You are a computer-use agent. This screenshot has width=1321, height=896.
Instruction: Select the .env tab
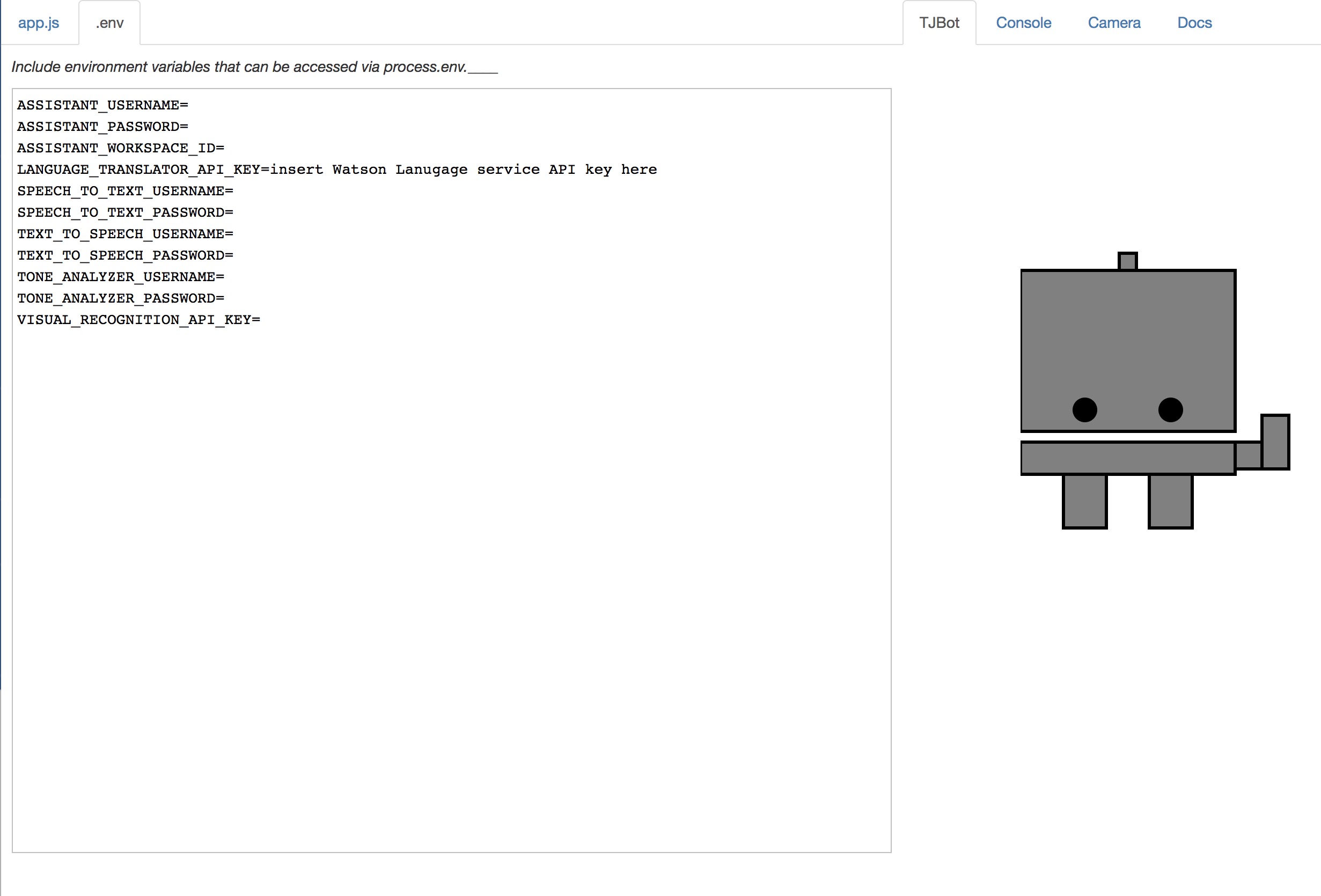(109, 23)
